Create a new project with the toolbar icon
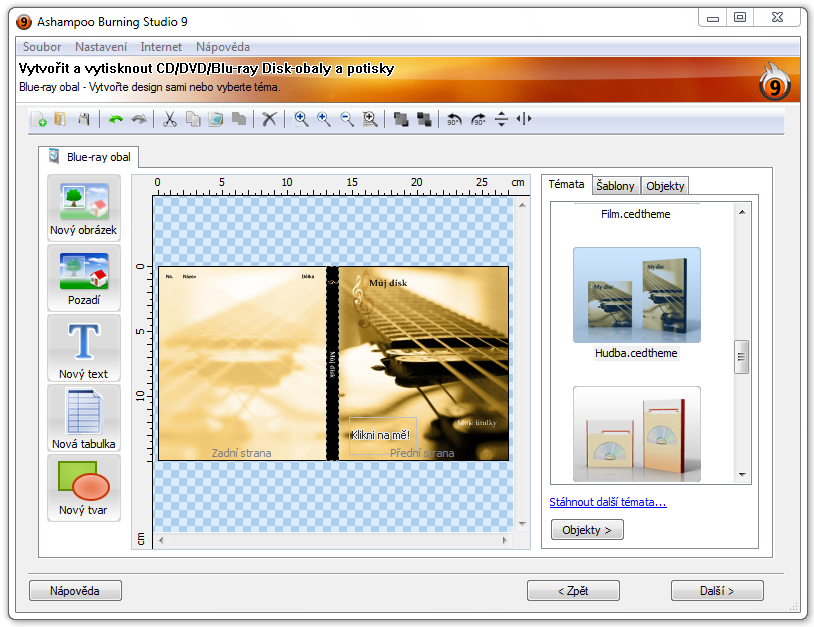814x627 pixels. [x=39, y=119]
